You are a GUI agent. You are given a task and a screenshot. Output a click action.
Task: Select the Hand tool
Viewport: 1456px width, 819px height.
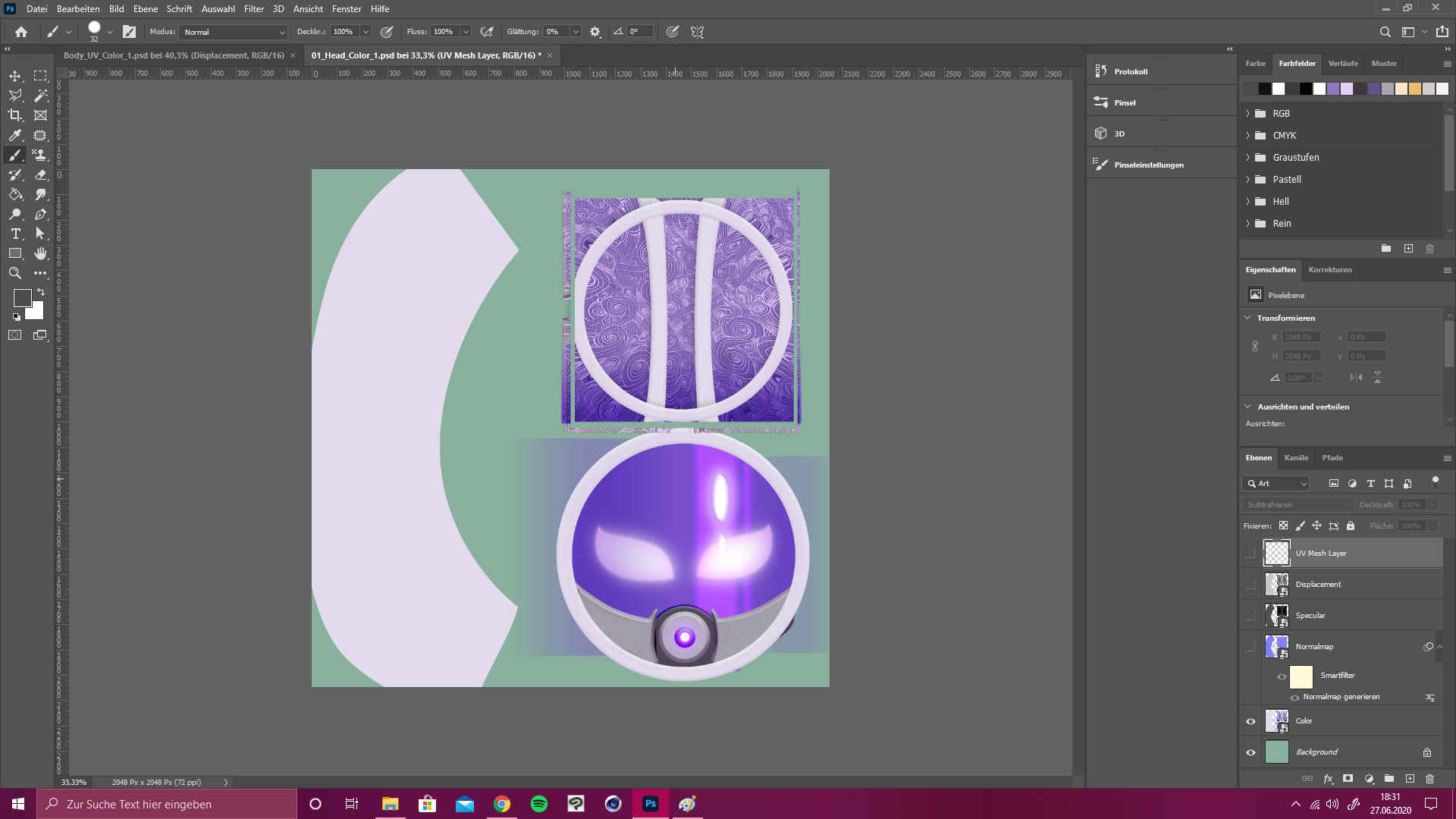(40, 253)
